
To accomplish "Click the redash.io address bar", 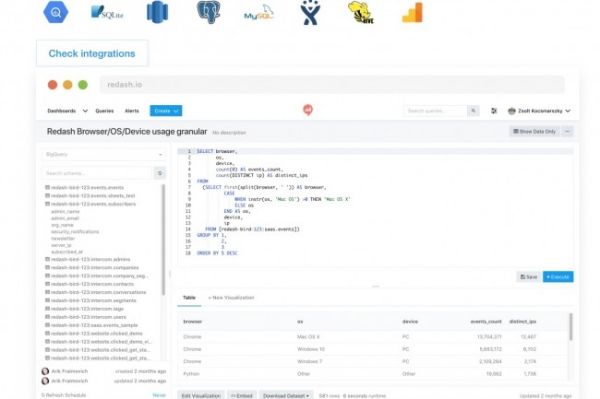I will point(332,85).
